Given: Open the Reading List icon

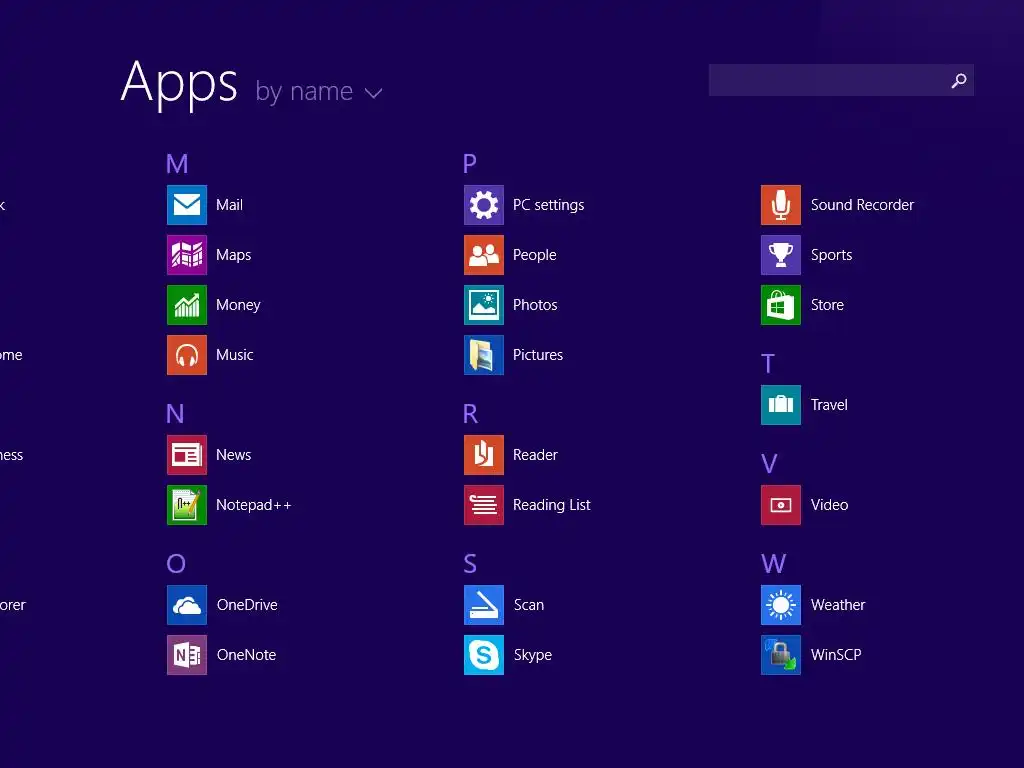Looking at the screenshot, I should coord(484,505).
